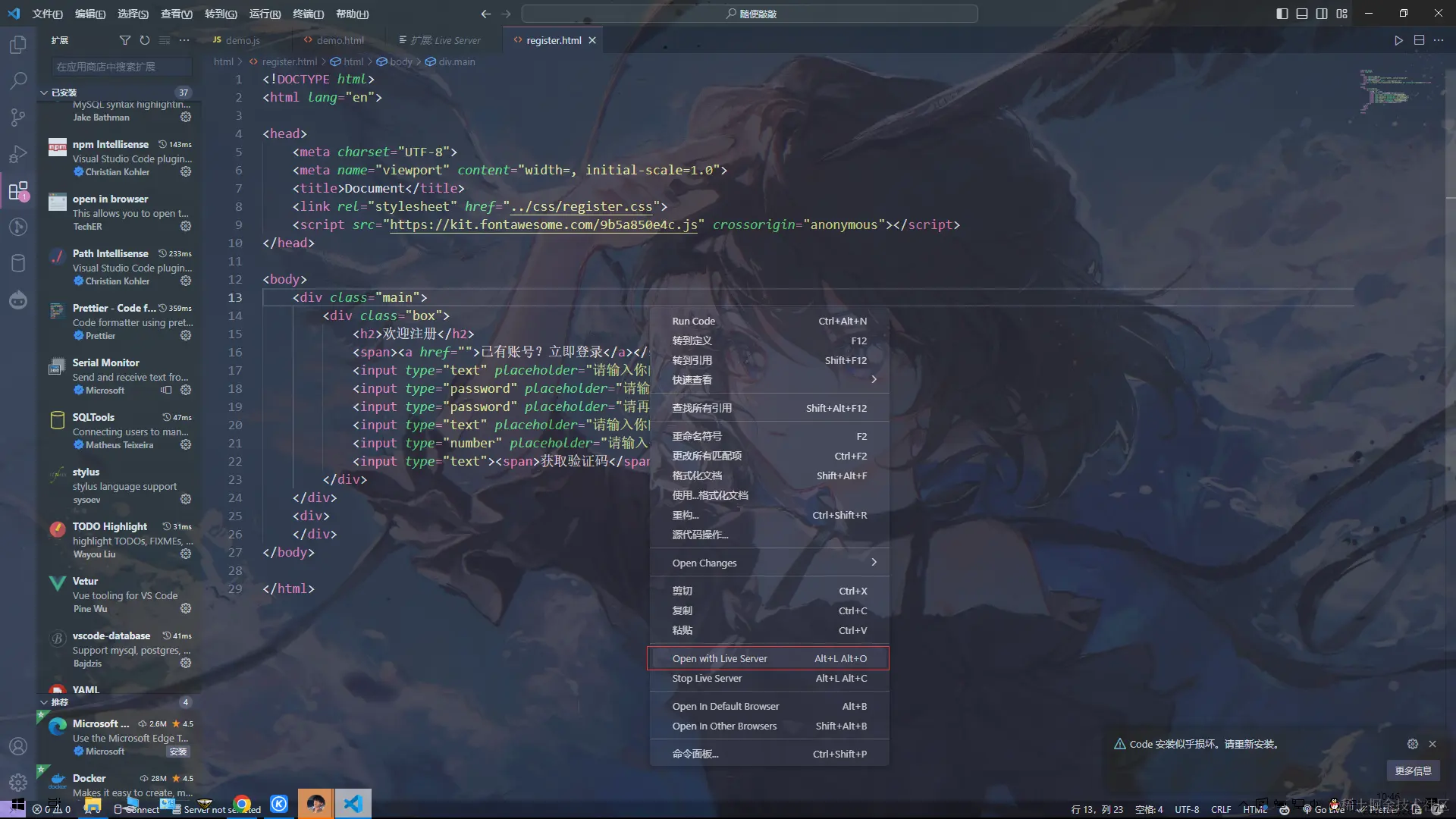1456x819 pixels.
Task: Run the file with the play icon
Action: tap(1398, 40)
